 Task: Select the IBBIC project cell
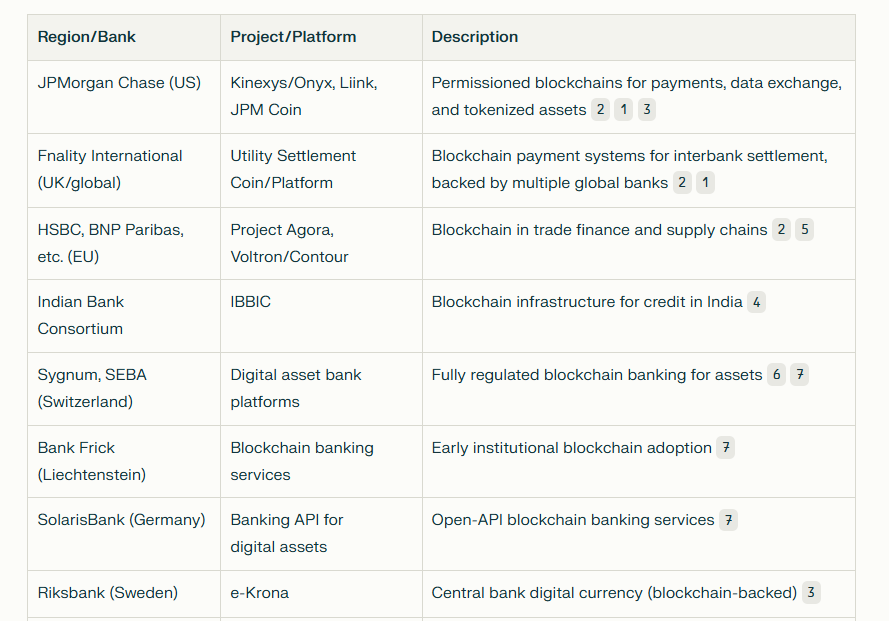[321, 316]
